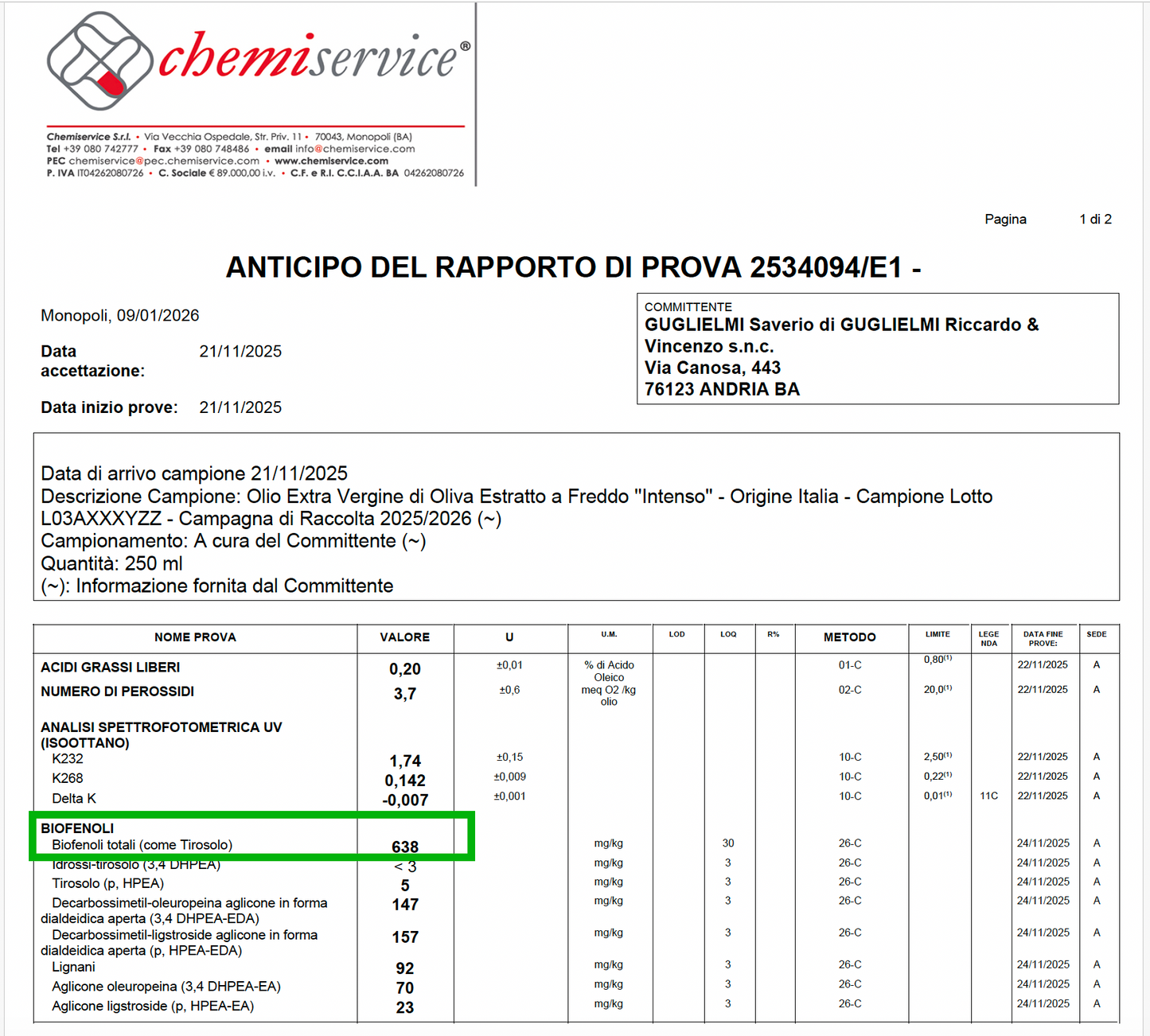Click the 'DATA FINE PROVE:' column header
Viewport: 1150px width, 1036px height.
pos(1043,639)
